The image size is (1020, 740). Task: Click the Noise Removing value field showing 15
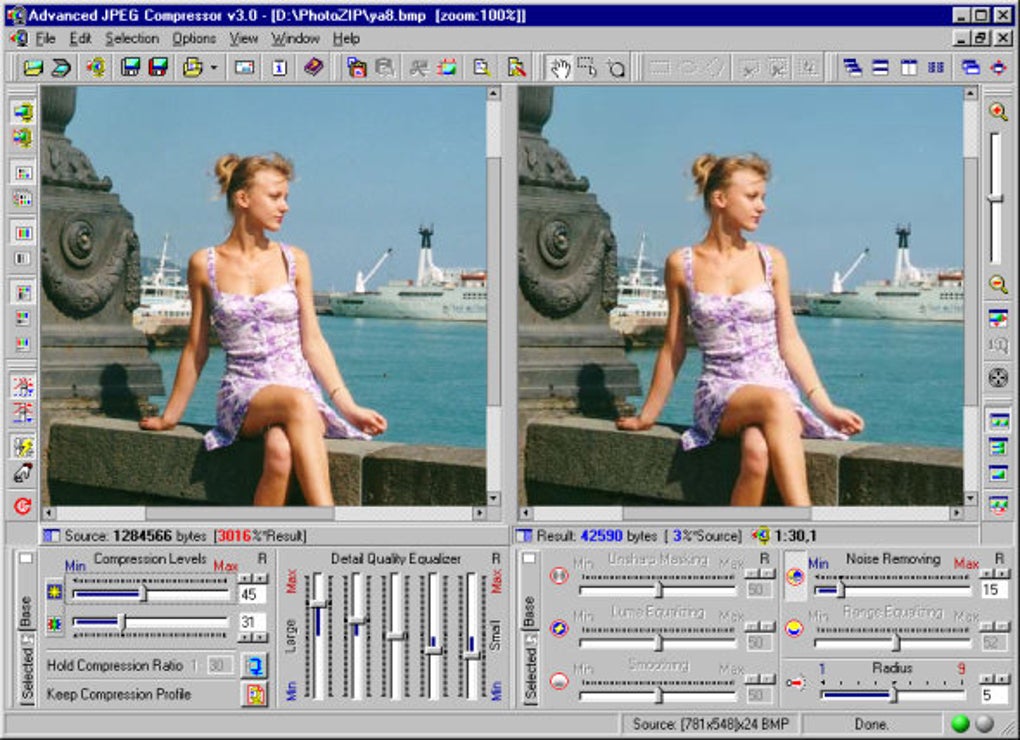click(993, 590)
